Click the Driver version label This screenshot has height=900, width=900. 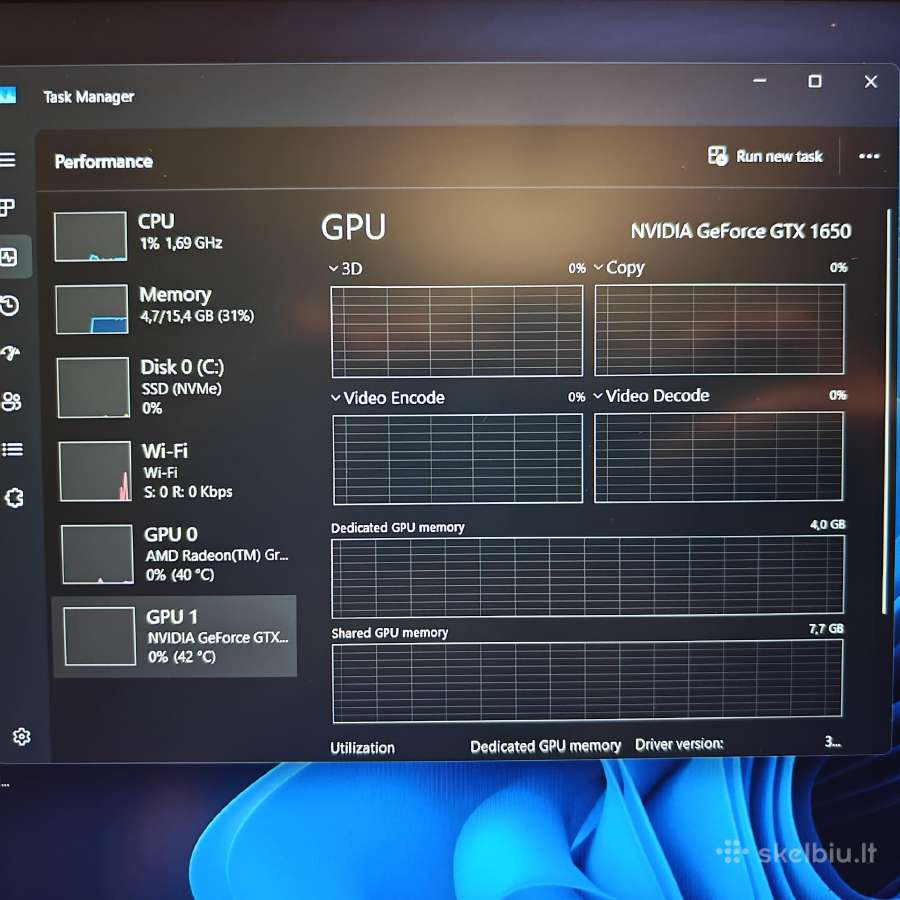coord(679,744)
